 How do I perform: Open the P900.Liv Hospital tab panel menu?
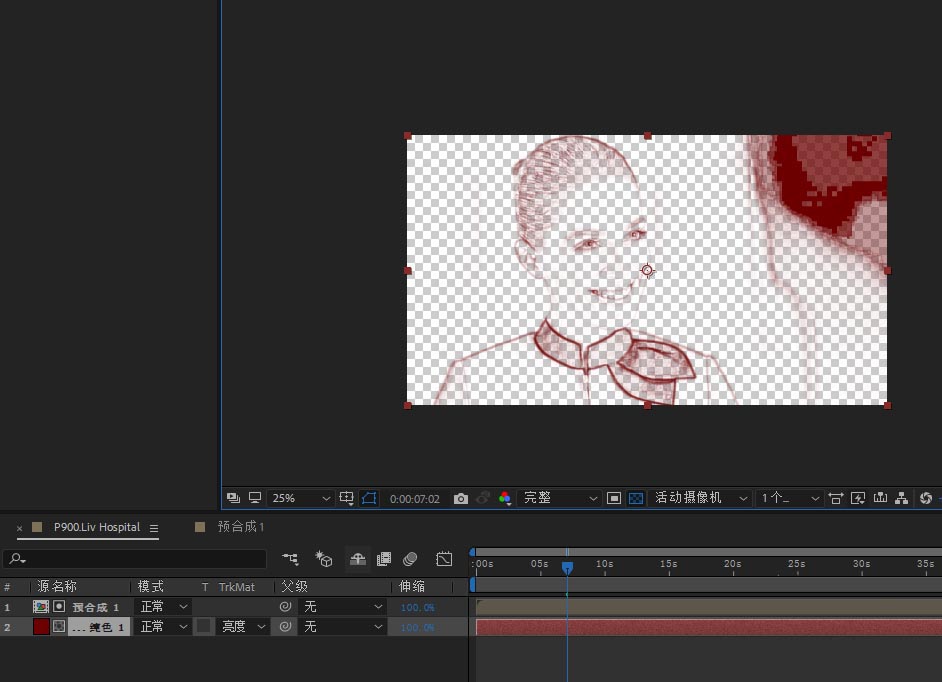tap(154, 528)
